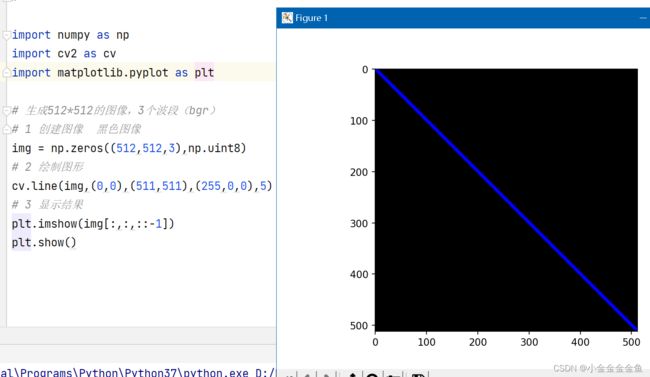
Task: Click the plt.show() line
Action: [44, 242]
